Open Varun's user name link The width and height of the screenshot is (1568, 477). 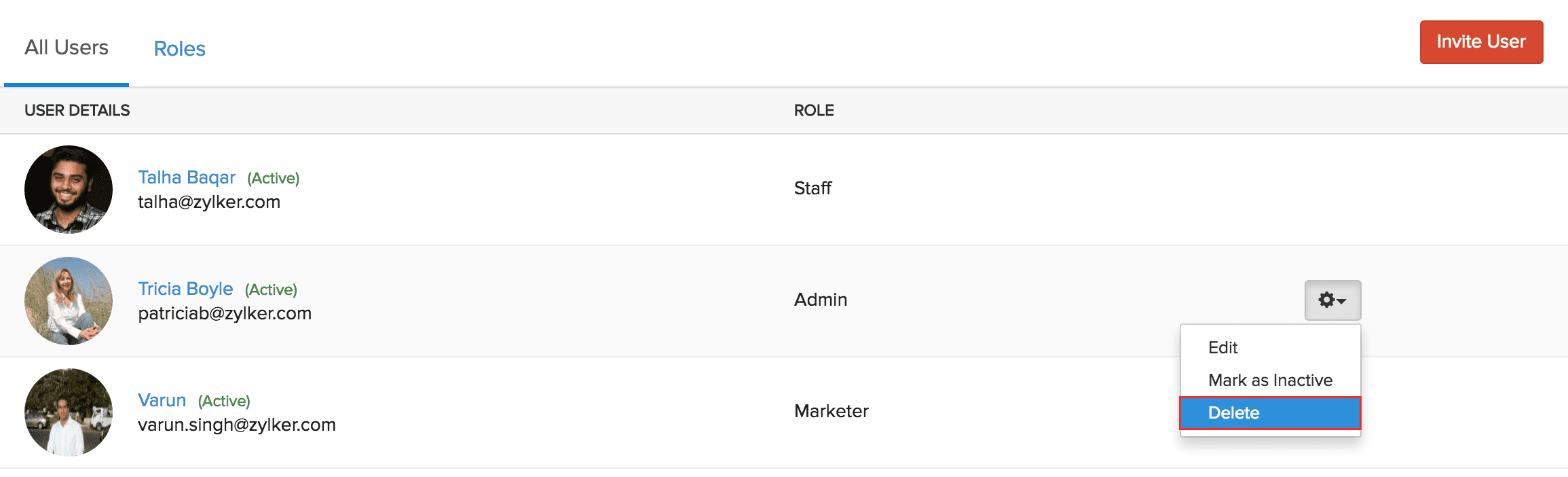(162, 400)
